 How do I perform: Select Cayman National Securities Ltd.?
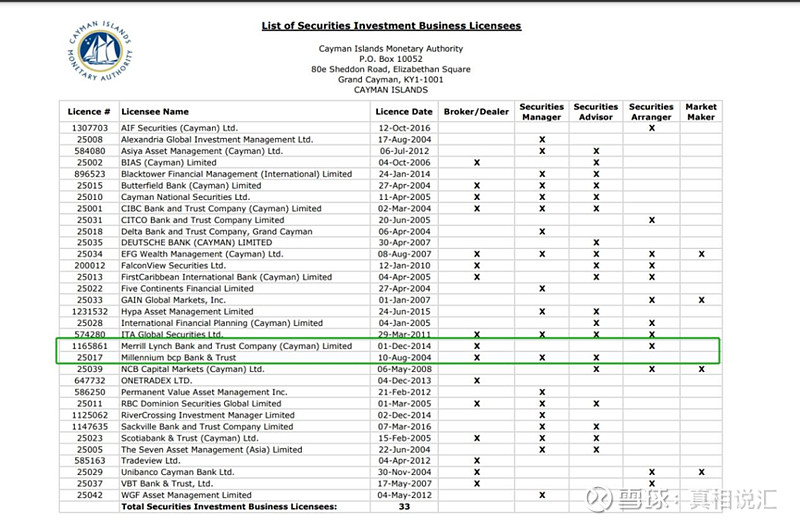[x=185, y=197]
